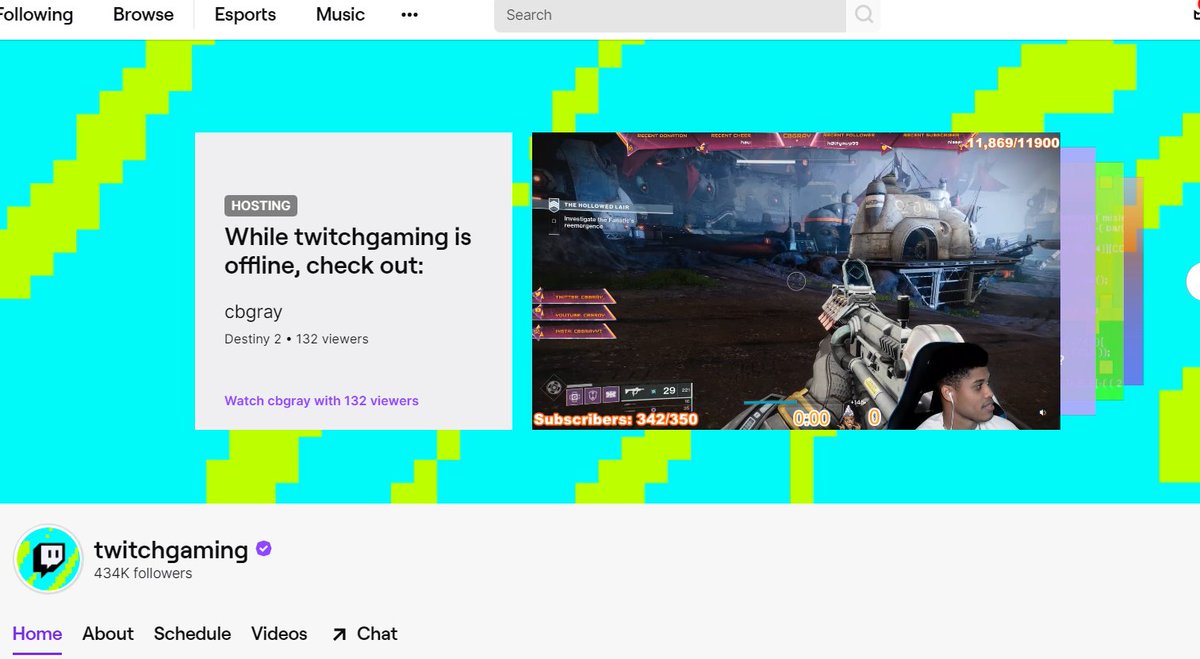This screenshot has height=659, width=1200.
Task: Click the 434K followers text
Action: 143,574
